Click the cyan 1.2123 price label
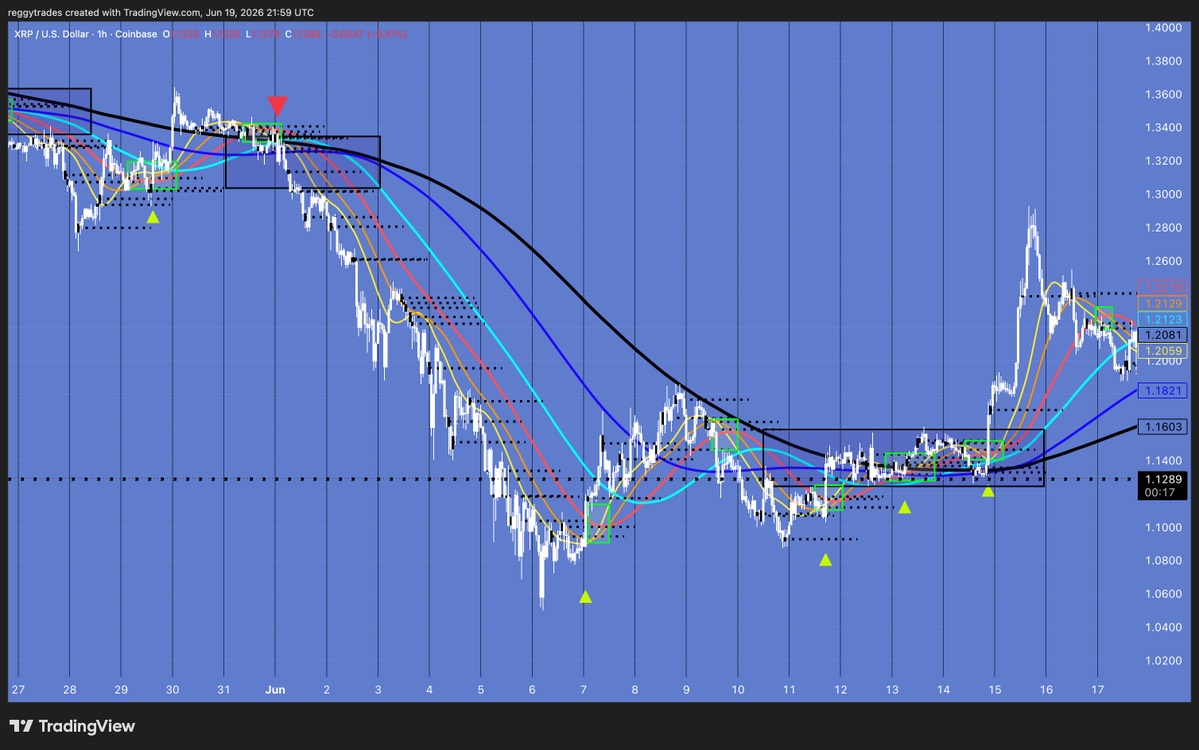Viewport: 1199px width, 750px height. [x=1162, y=320]
